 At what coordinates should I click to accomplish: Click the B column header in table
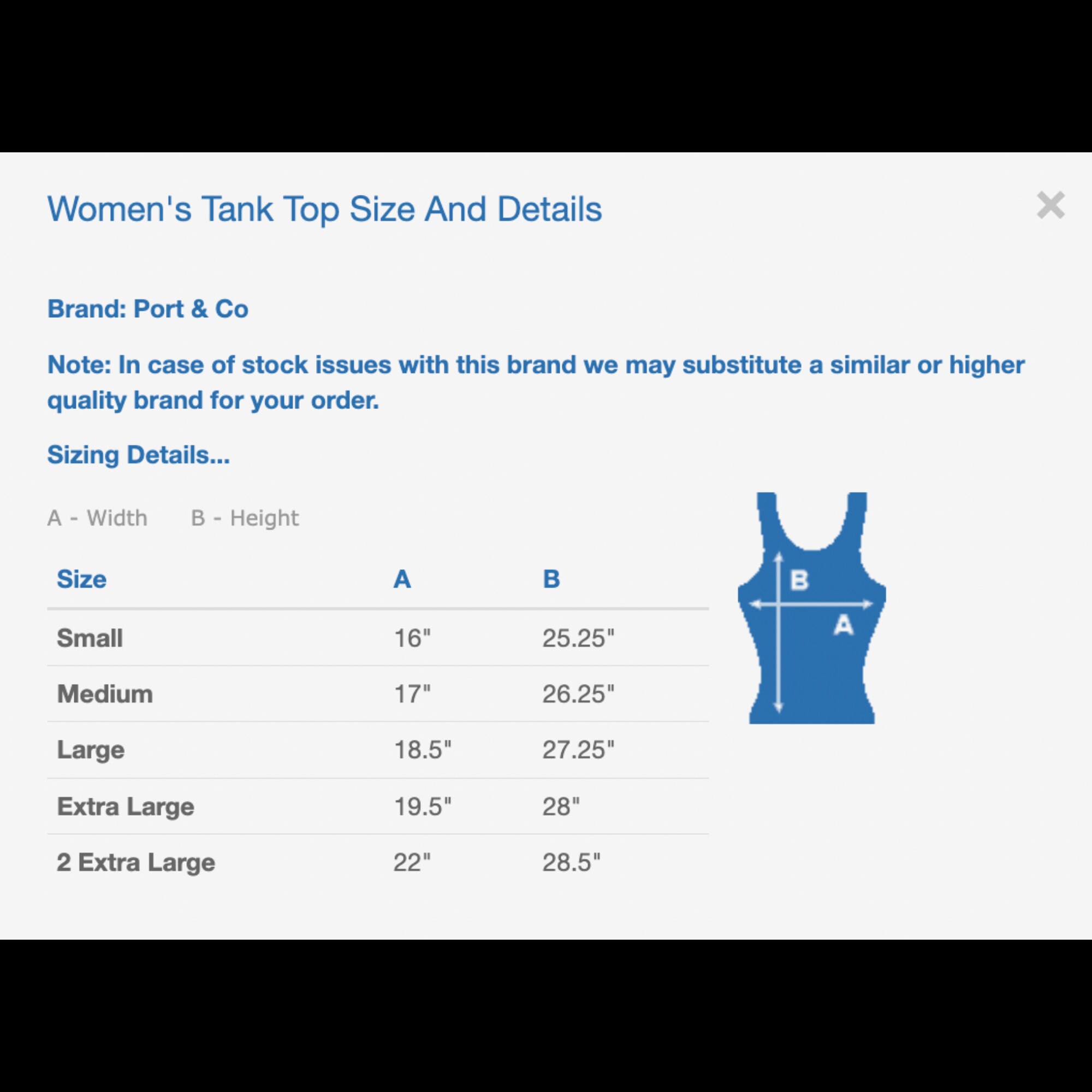(551, 579)
